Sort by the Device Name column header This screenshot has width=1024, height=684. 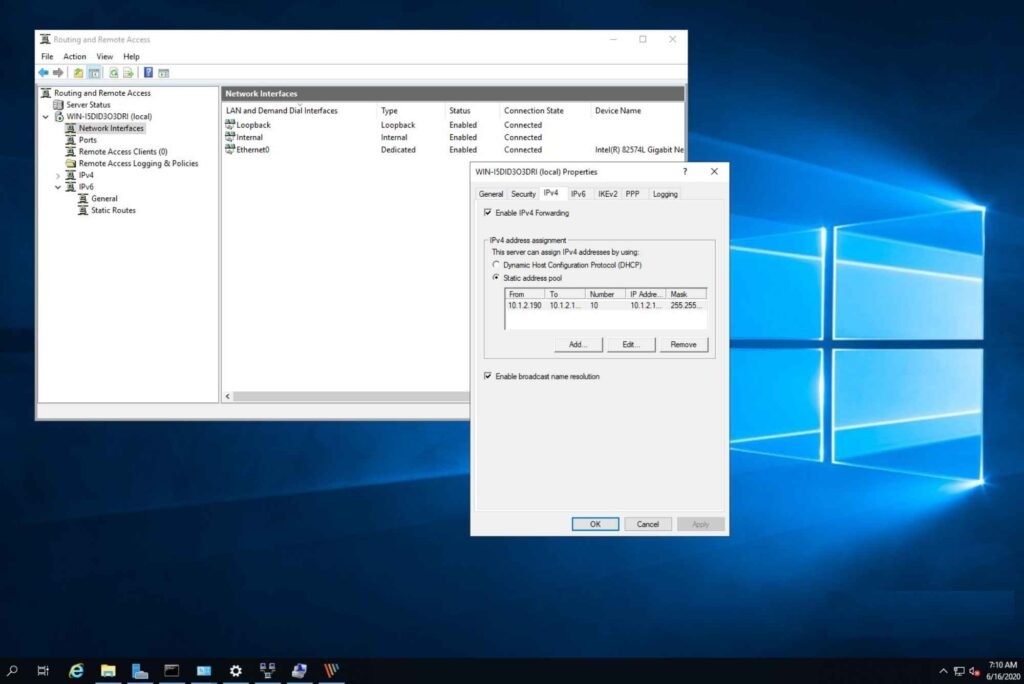(x=637, y=111)
